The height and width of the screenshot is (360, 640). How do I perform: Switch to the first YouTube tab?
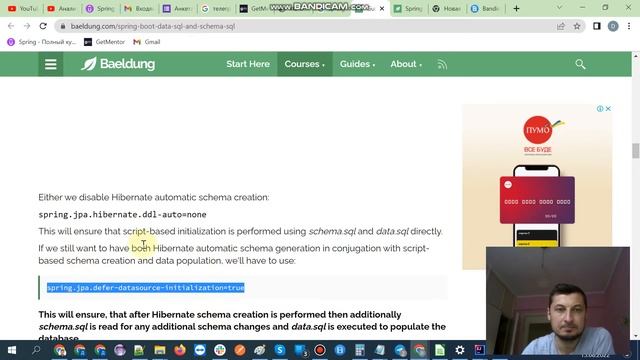pyautogui.click(x=22, y=9)
